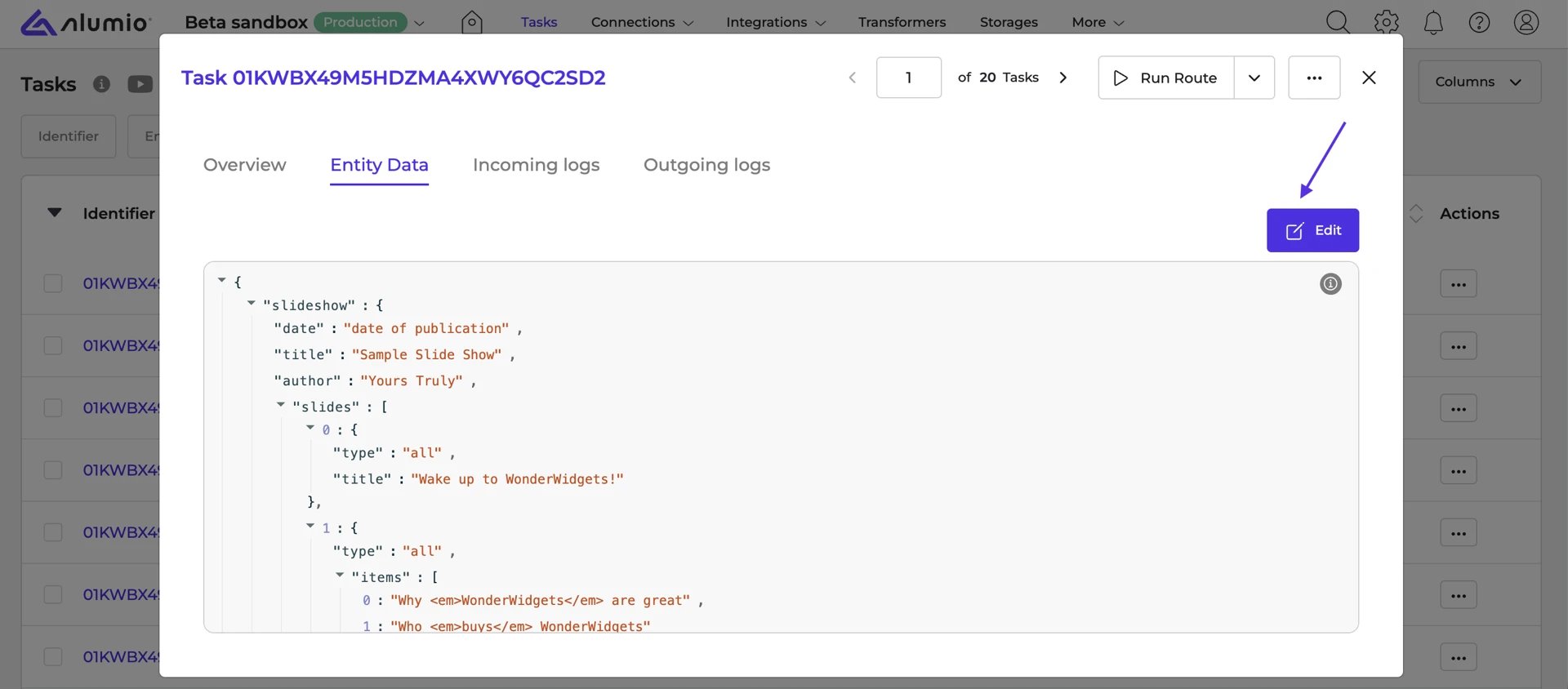1568x689 pixels.
Task: Open first task identifier link
Action: [121, 283]
